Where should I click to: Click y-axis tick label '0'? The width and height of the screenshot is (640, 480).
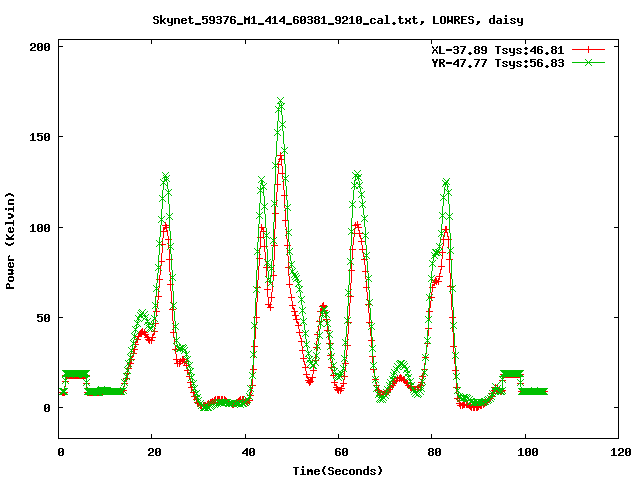(47, 408)
